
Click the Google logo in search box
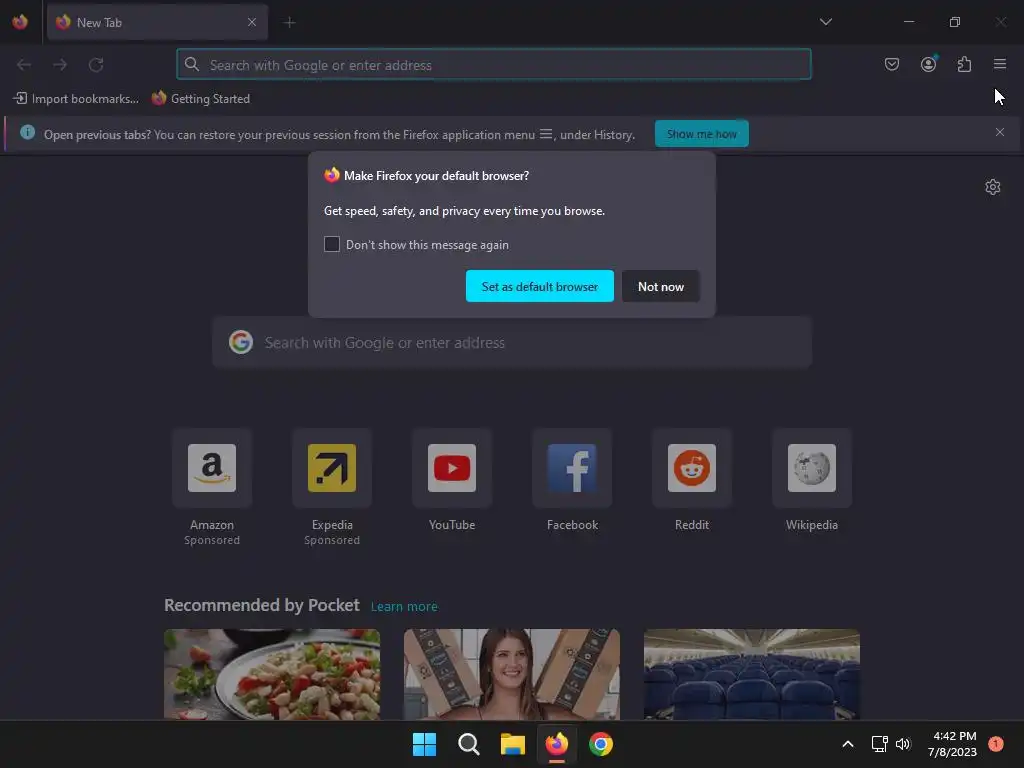[241, 342]
